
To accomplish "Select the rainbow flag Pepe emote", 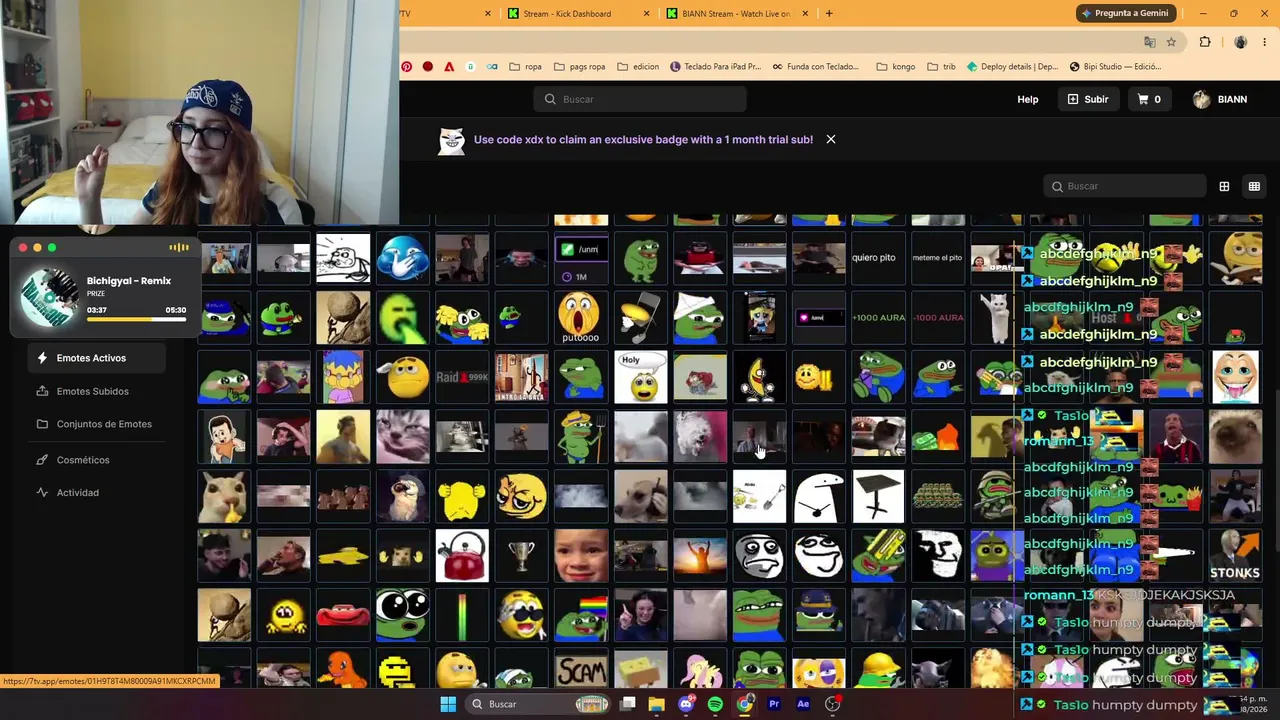I will click(581, 615).
